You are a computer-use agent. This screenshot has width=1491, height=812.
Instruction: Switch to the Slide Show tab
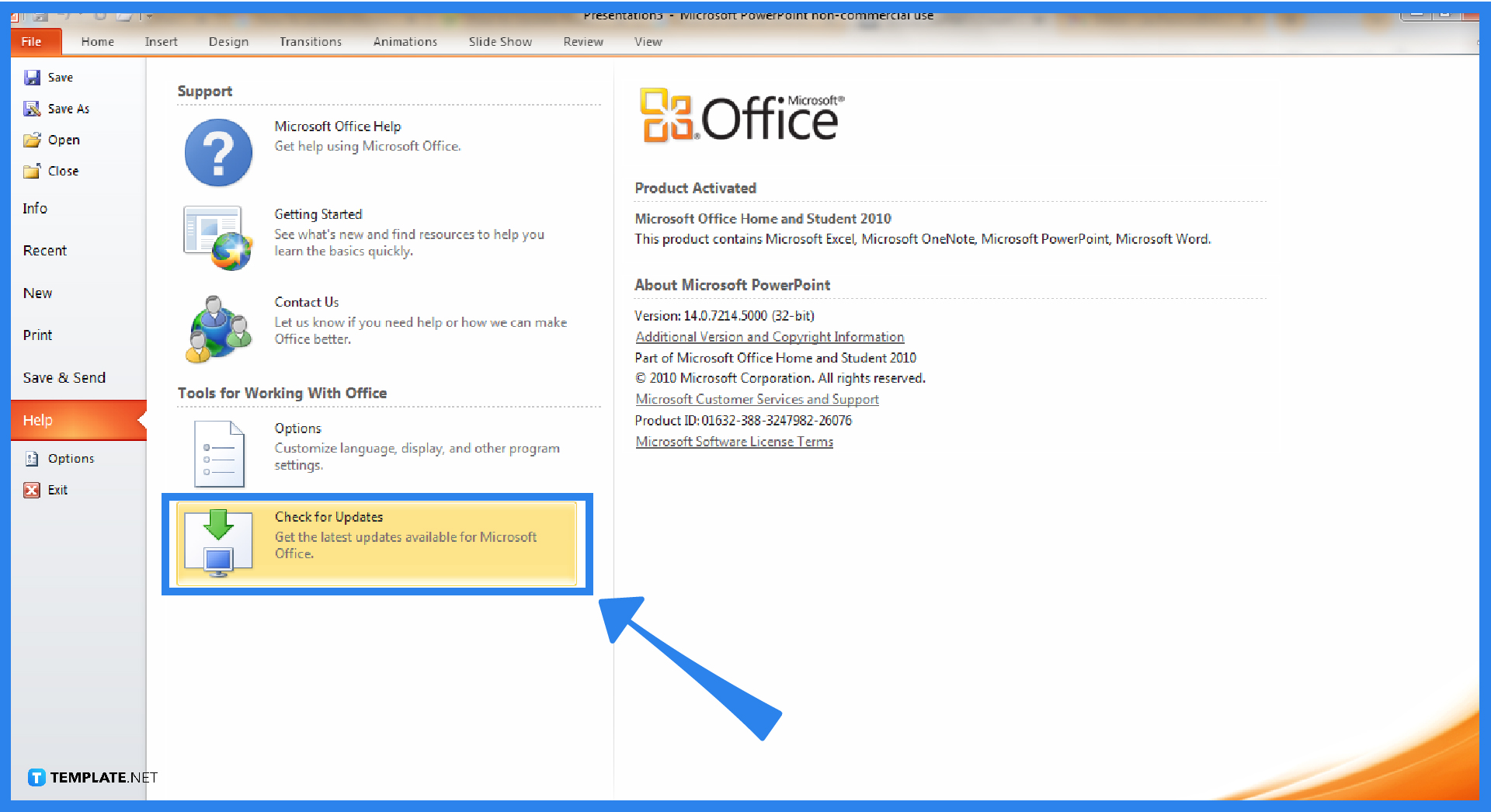pyautogui.click(x=500, y=41)
